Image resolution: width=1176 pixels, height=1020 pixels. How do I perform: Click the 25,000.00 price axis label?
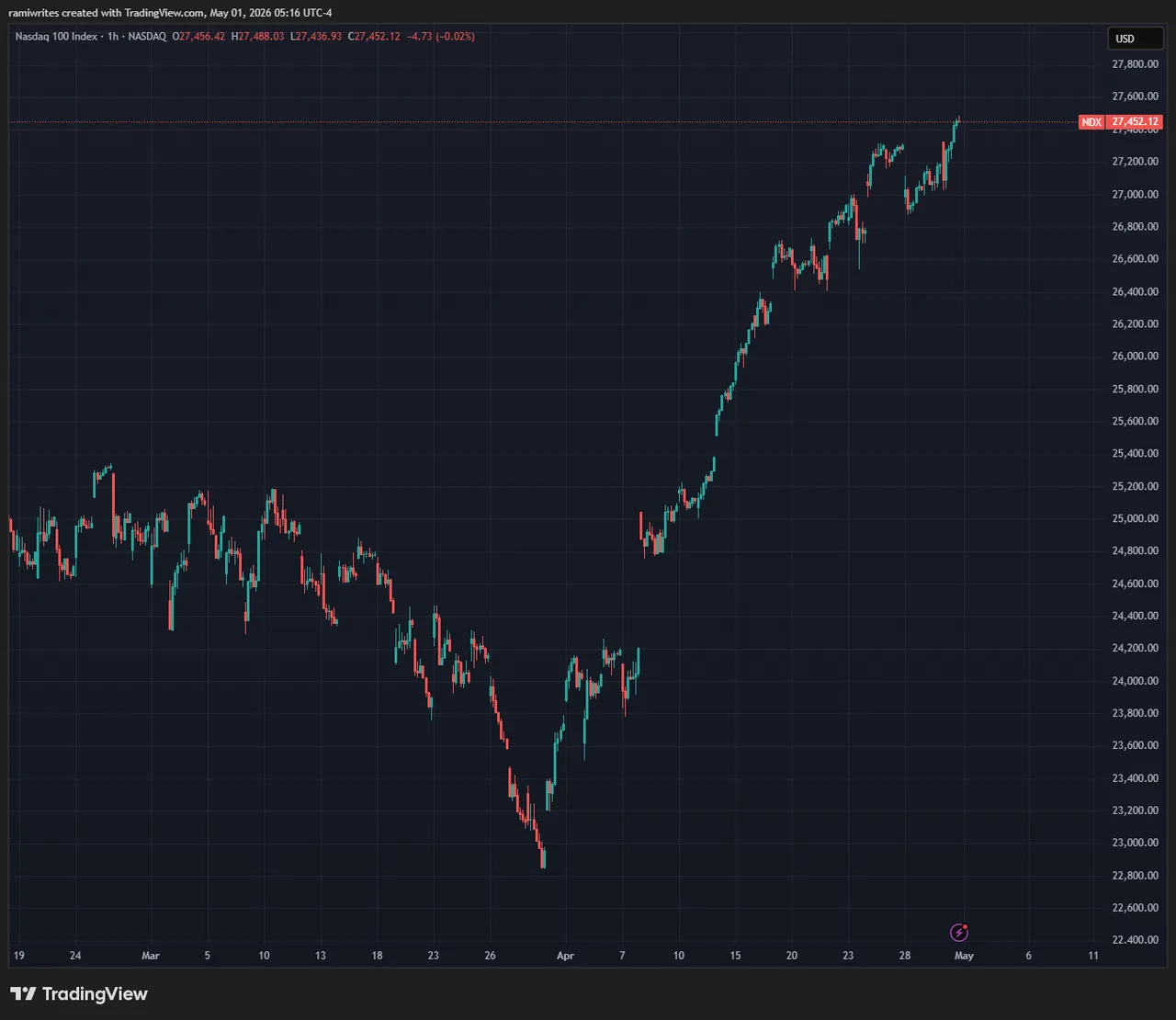pos(1135,518)
